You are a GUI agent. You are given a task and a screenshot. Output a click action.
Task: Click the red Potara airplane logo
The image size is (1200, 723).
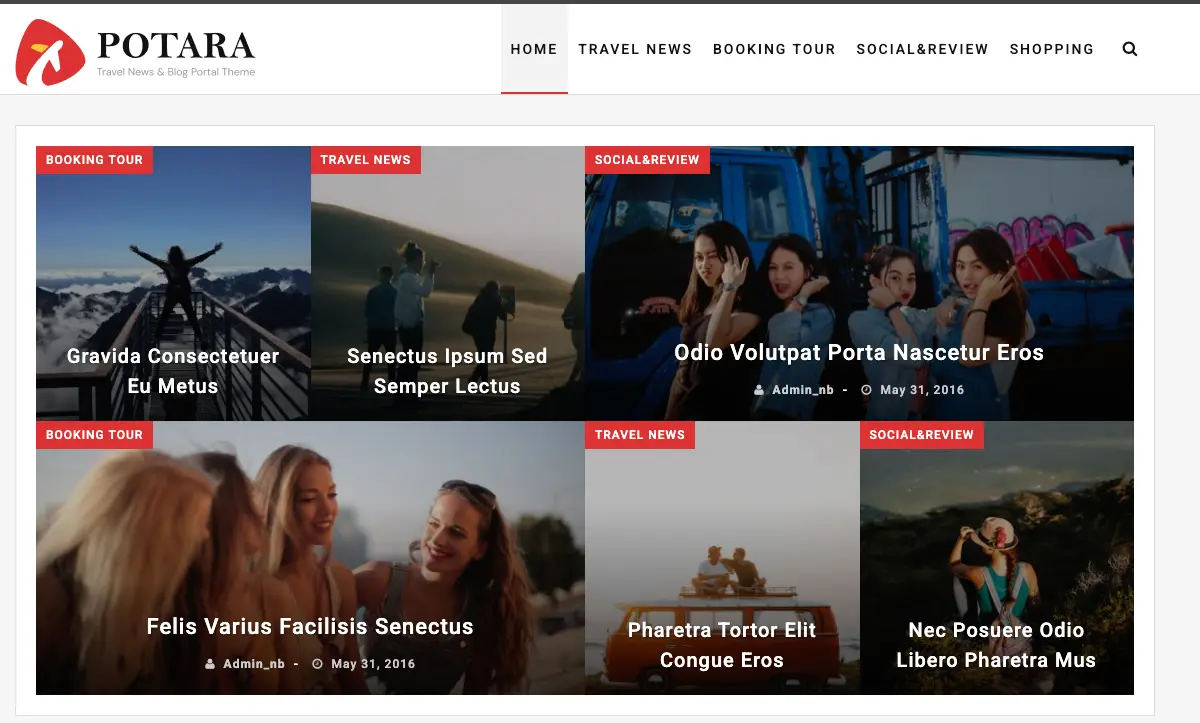(x=50, y=52)
